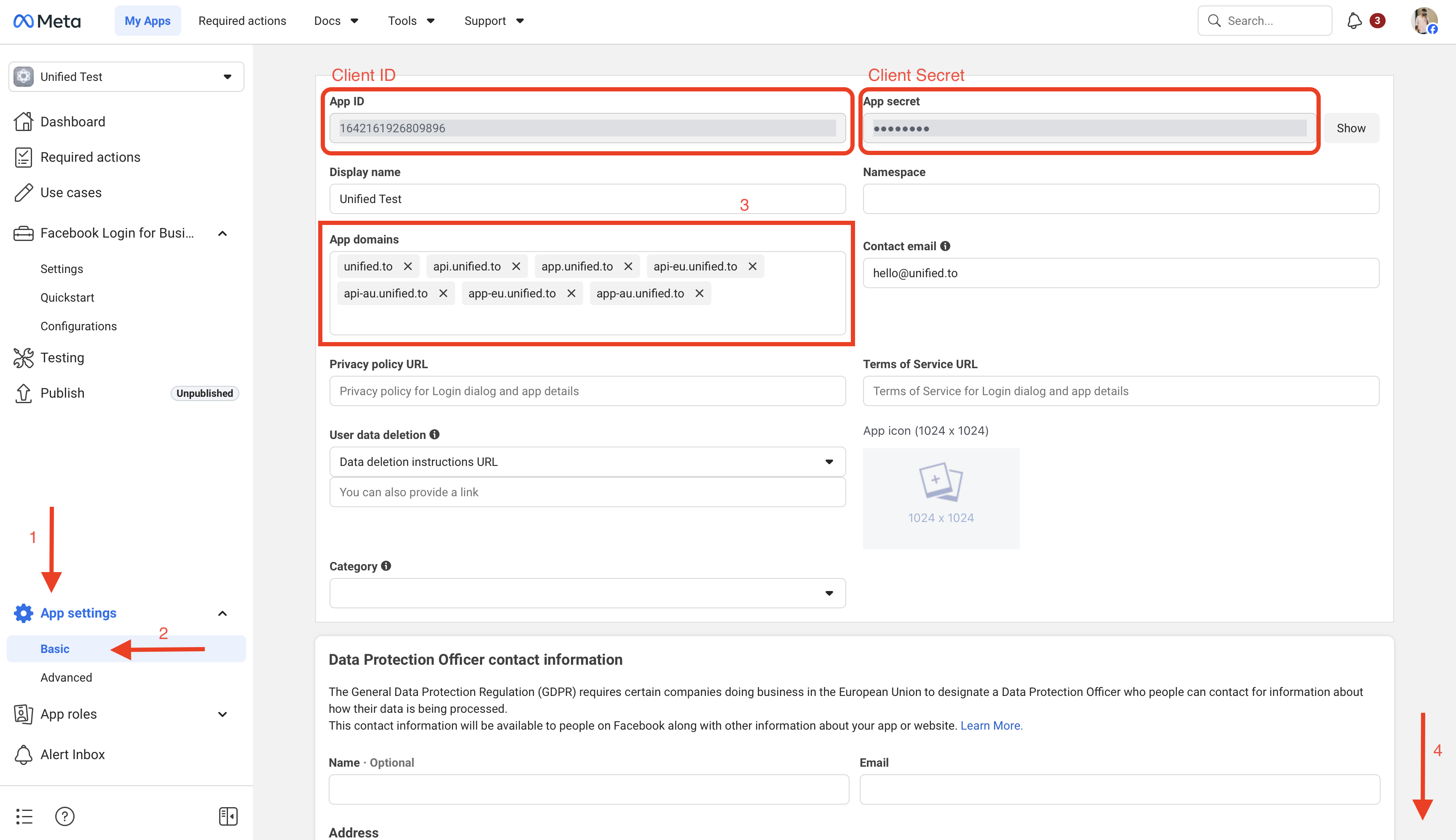Remove the api.unified.to domain tag
This screenshot has width=1456, height=840.
click(x=516, y=267)
